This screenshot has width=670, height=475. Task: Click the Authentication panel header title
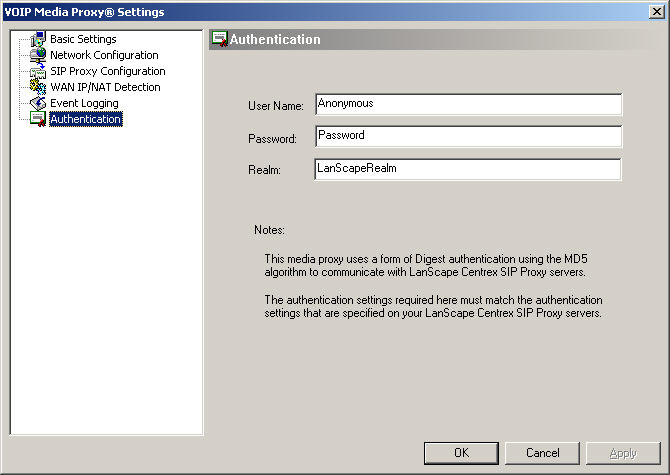point(275,39)
